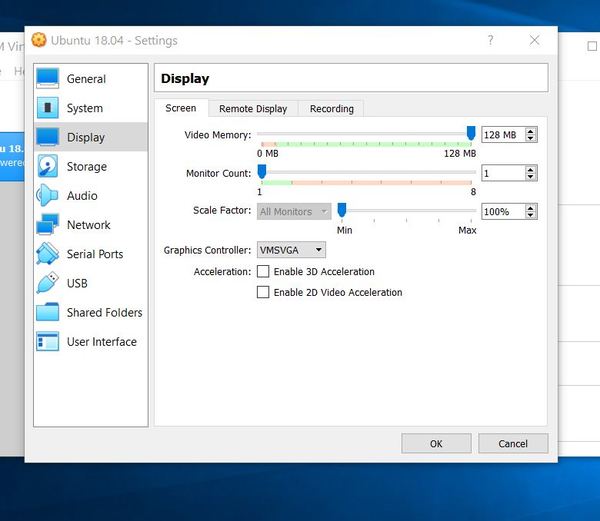The image size is (600, 521).
Task: Switch to the Recording tab
Action: click(x=332, y=109)
